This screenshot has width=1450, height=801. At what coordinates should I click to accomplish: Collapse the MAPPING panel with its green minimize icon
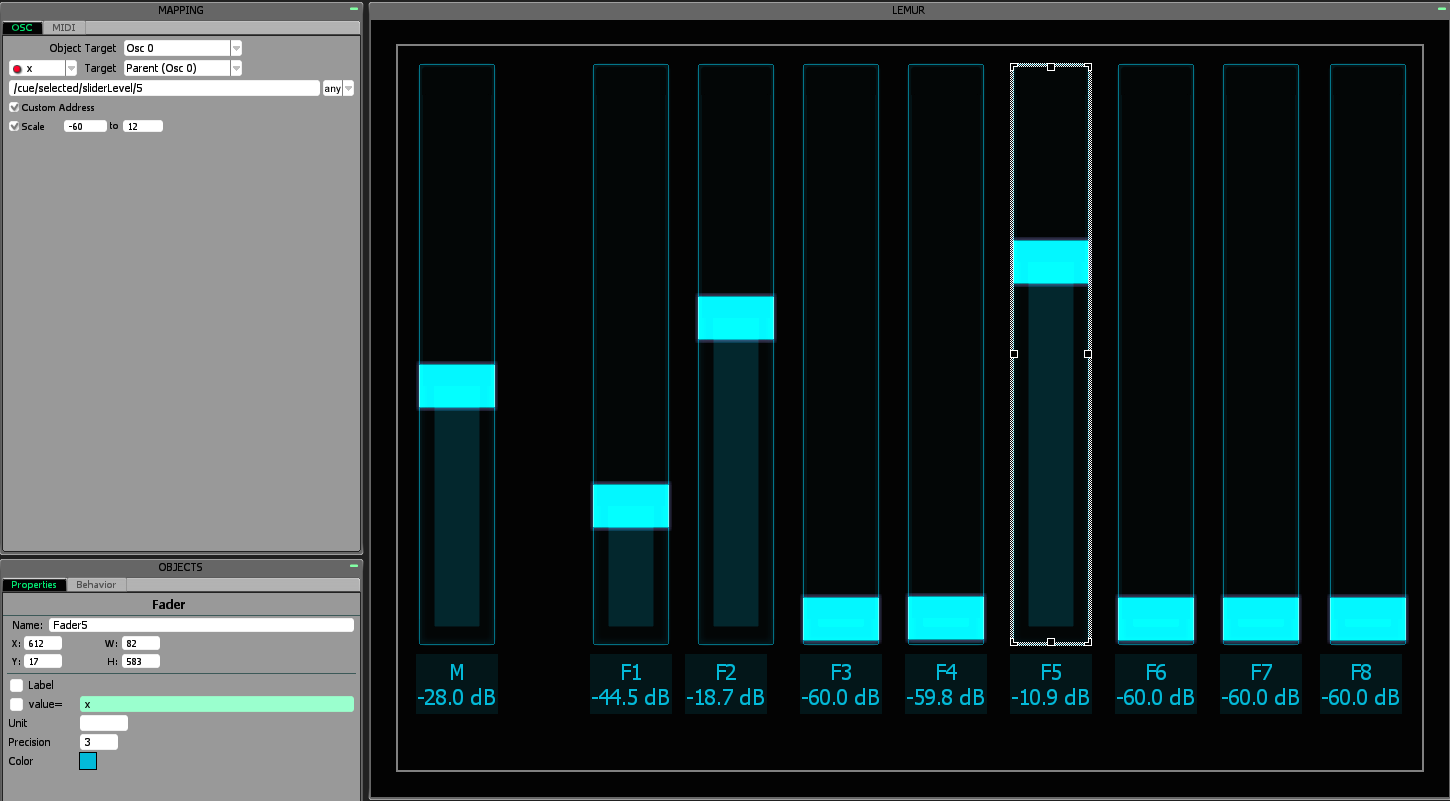tap(354, 8)
